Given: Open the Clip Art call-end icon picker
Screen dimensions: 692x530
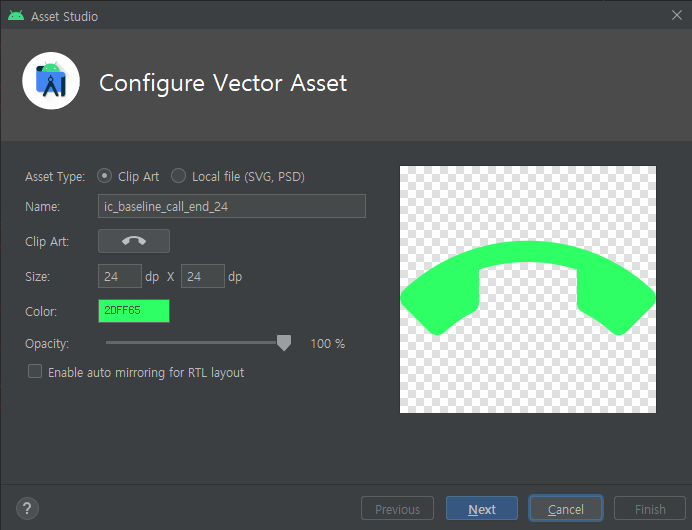Looking at the screenshot, I should (134, 241).
